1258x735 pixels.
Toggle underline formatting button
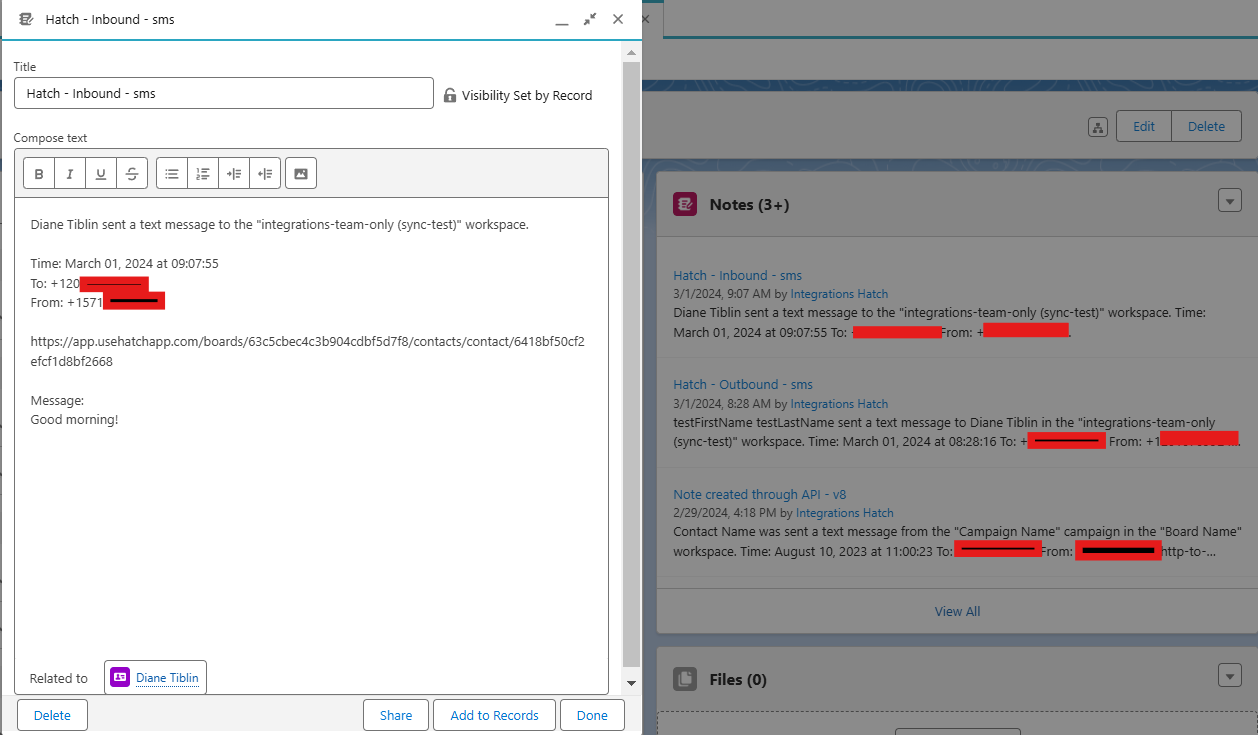(x=101, y=174)
